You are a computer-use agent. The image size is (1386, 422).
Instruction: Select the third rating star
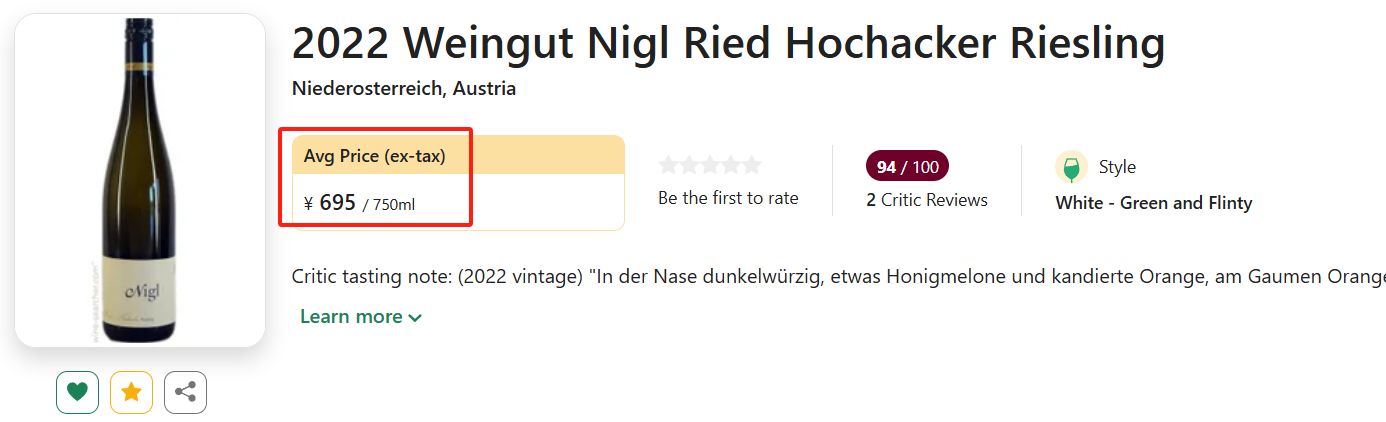point(710,165)
